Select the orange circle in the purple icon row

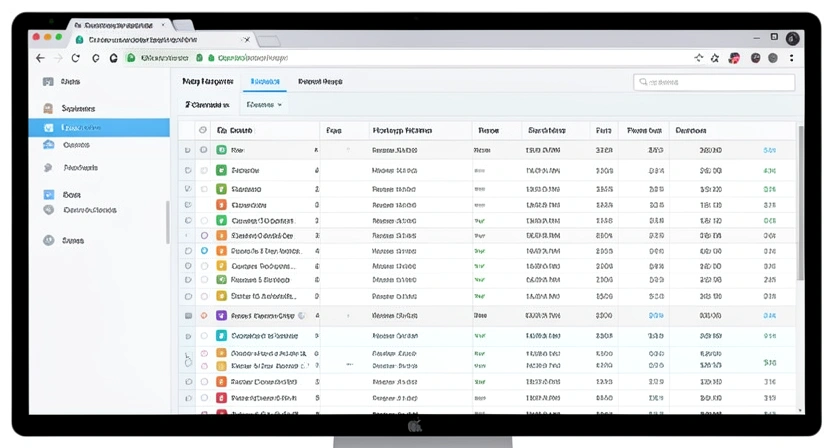204,315
